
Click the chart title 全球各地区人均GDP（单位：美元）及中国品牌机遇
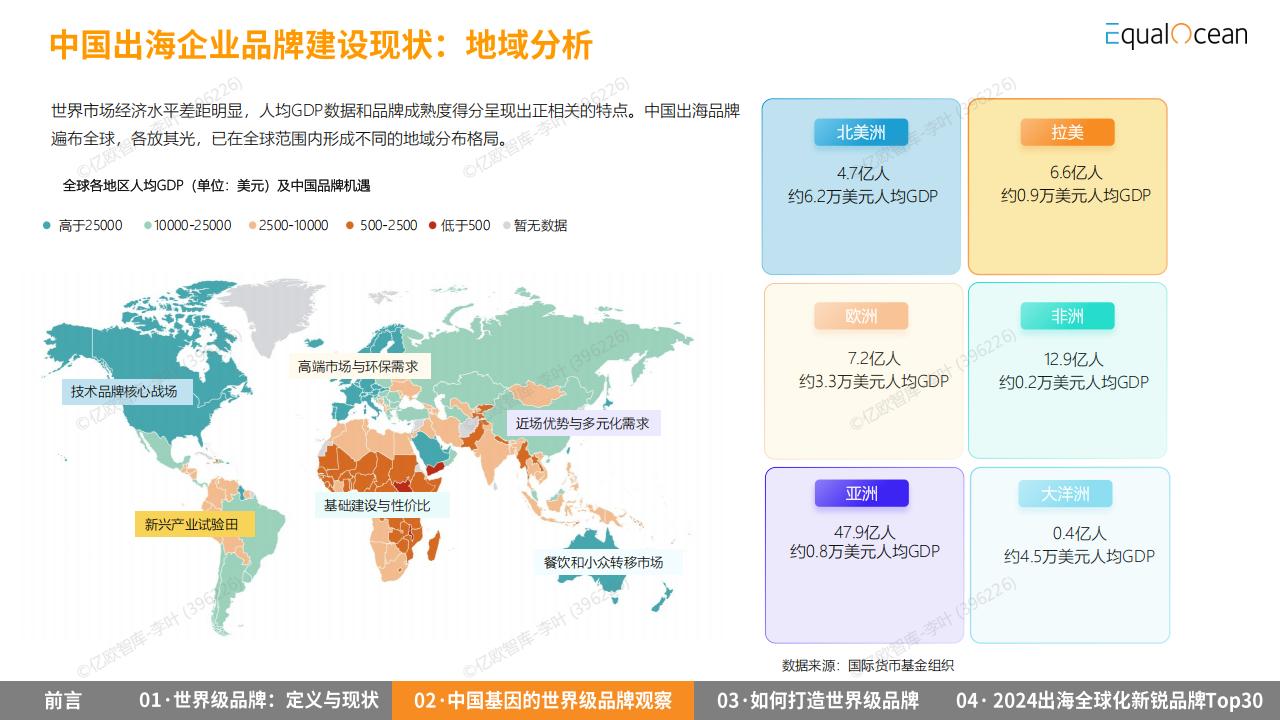tap(216, 186)
